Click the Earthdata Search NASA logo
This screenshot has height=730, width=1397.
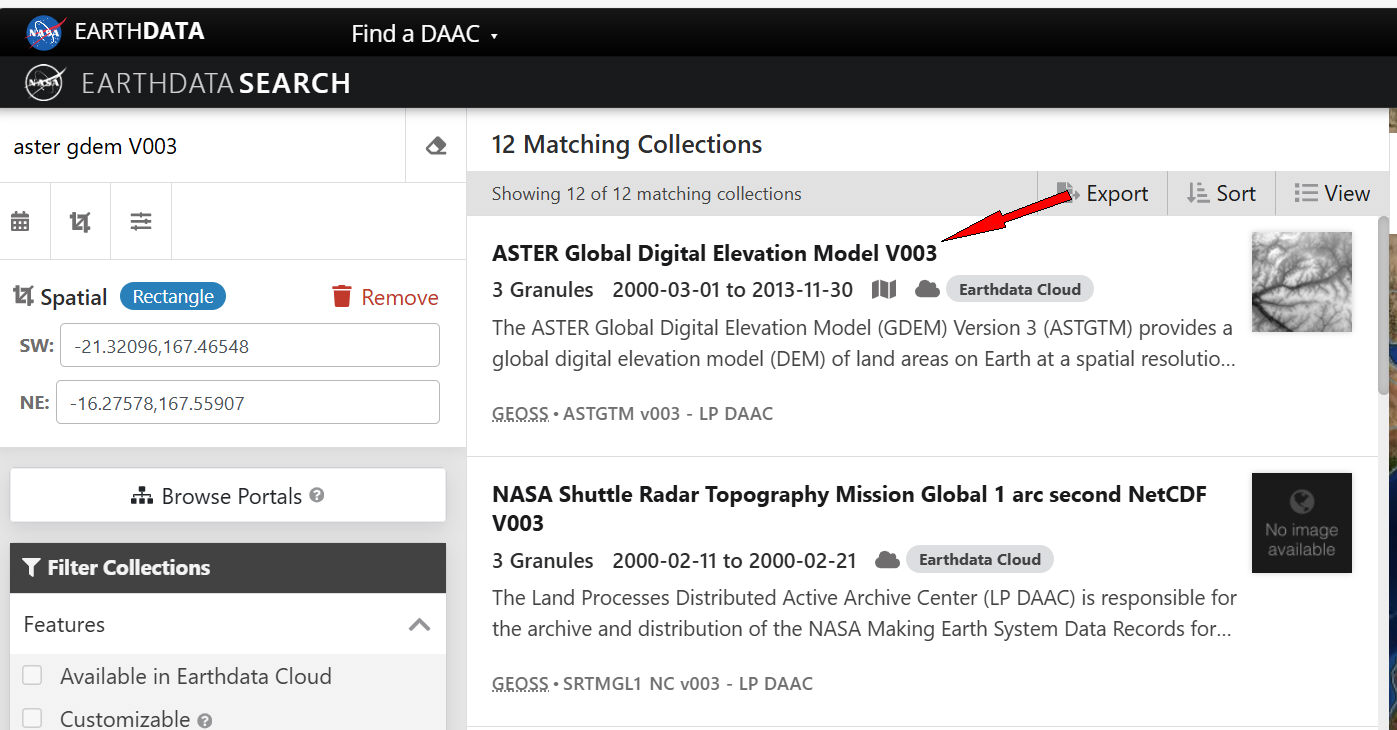[x=45, y=83]
